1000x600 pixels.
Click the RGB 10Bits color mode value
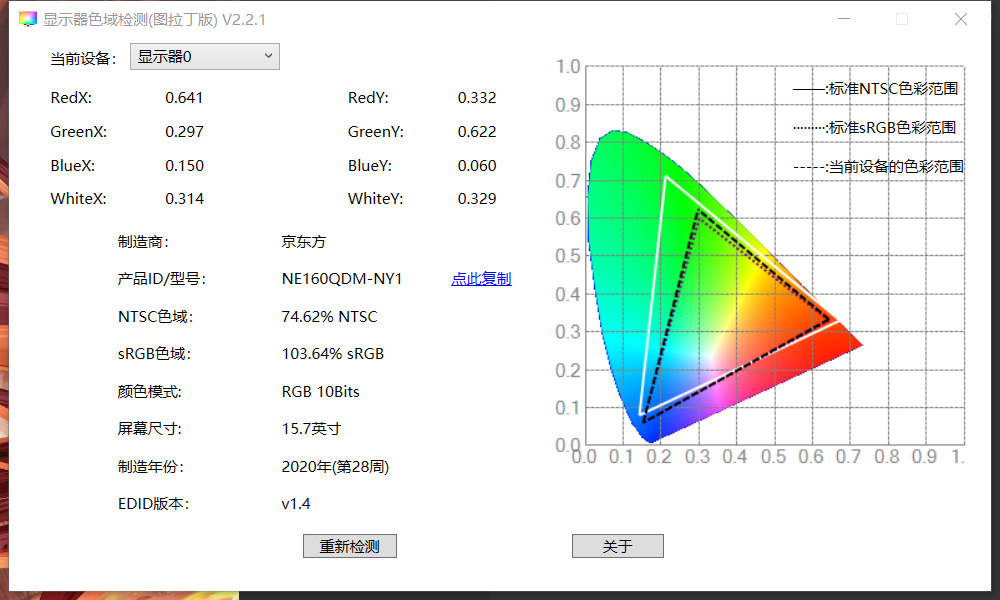click(x=320, y=391)
